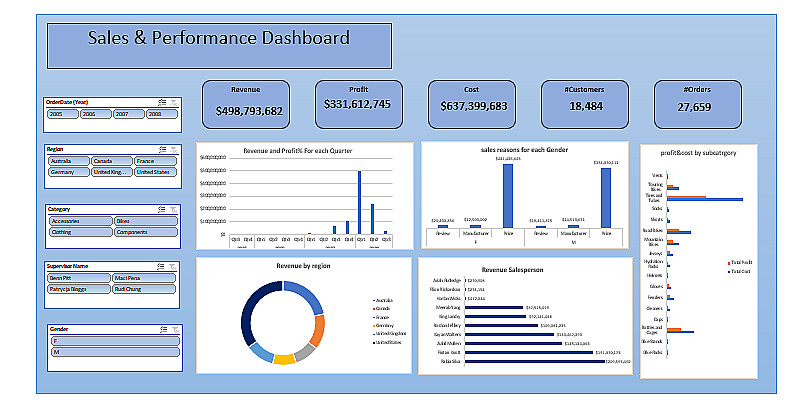The width and height of the screenshot is (799, 405).
Task: Toggle multi-select on the Gender slicer
Action: [x=163, y=330]
